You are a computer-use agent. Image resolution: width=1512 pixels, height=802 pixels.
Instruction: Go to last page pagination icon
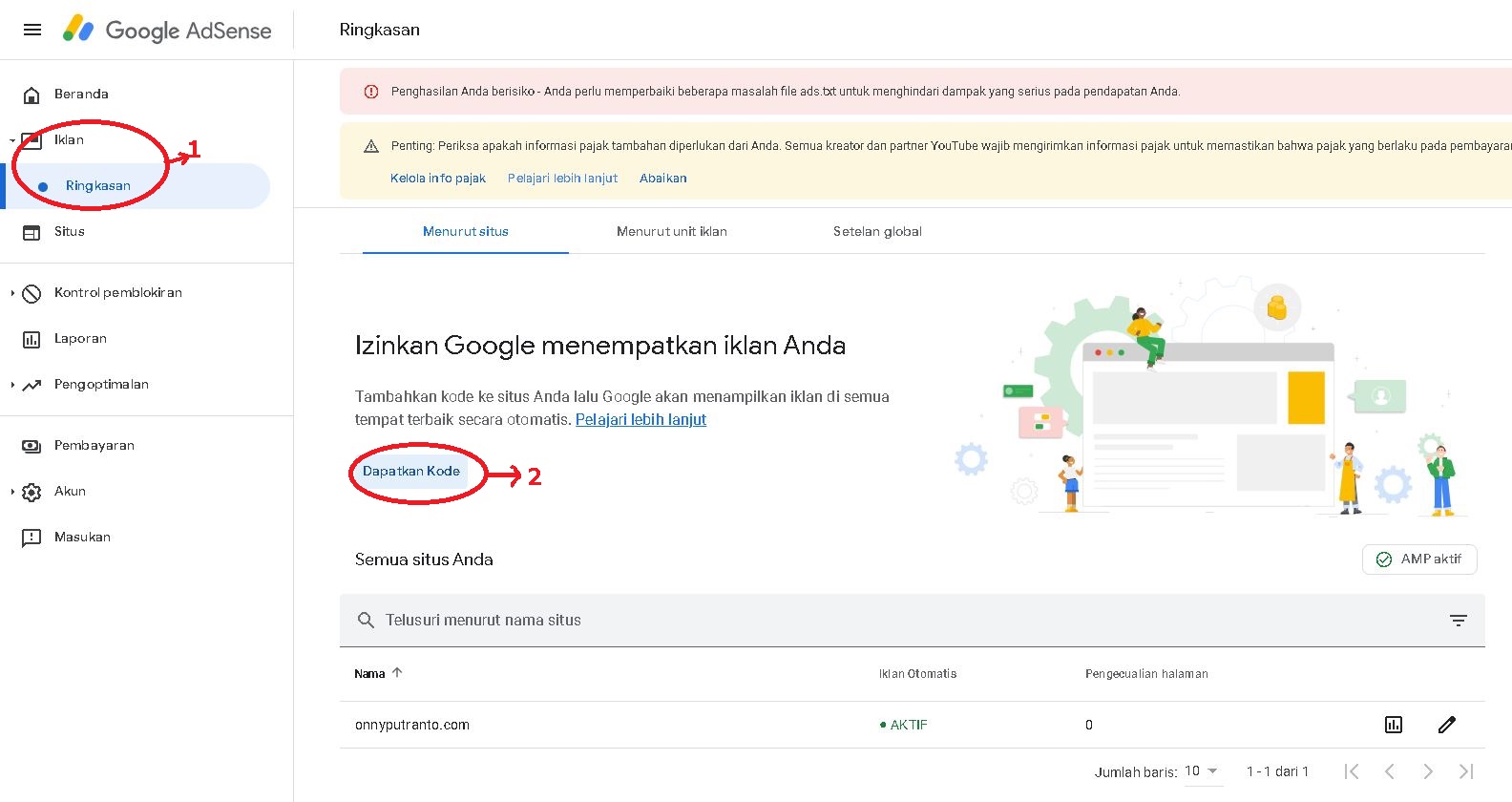[1466, 771]
